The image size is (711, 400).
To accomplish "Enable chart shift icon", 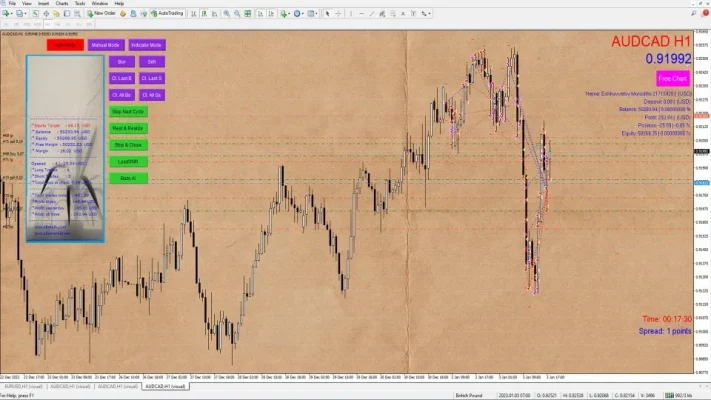I will [x=271, y=14].
